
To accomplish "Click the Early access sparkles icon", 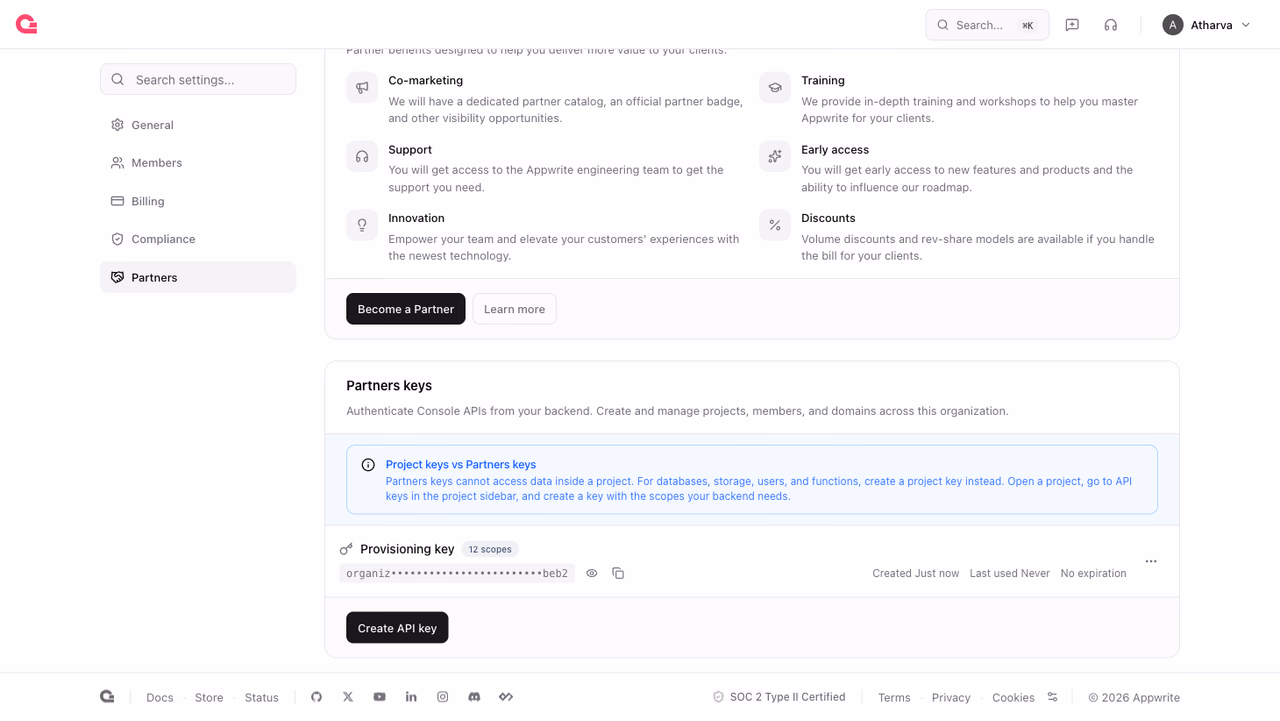I will click(775, 156).
